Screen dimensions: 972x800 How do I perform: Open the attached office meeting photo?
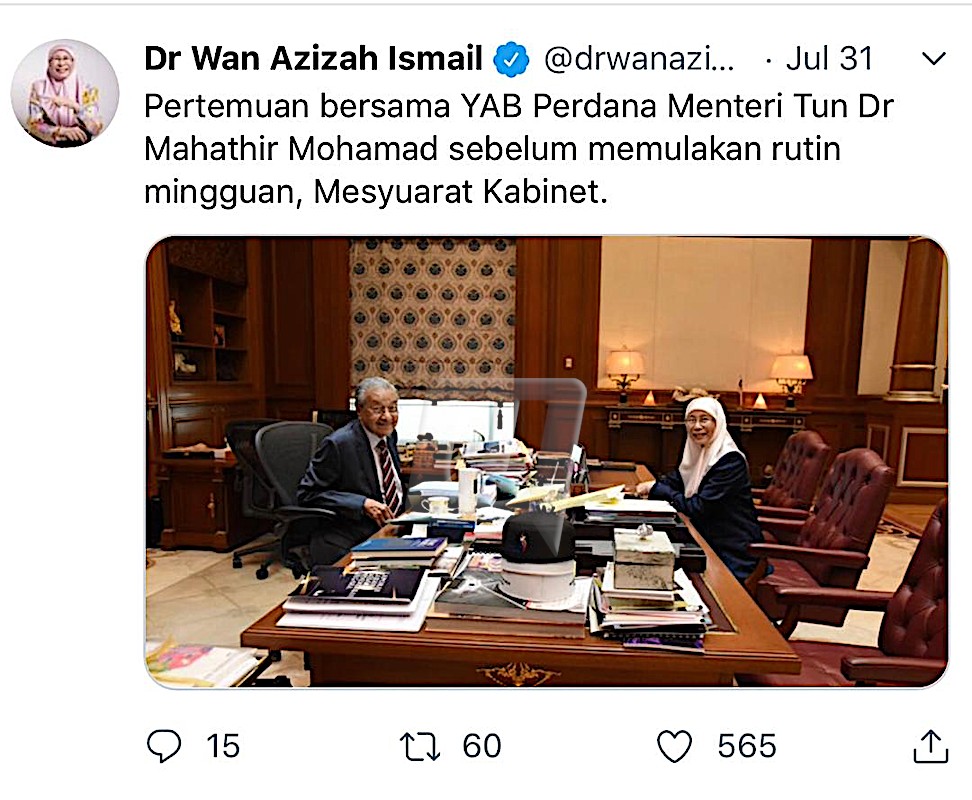pos(547,462)
